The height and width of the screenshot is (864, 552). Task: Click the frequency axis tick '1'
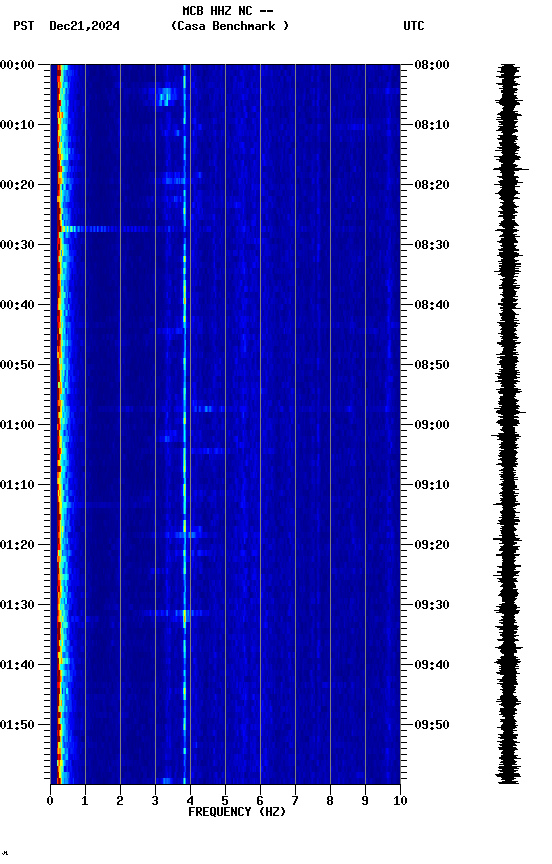85,801
